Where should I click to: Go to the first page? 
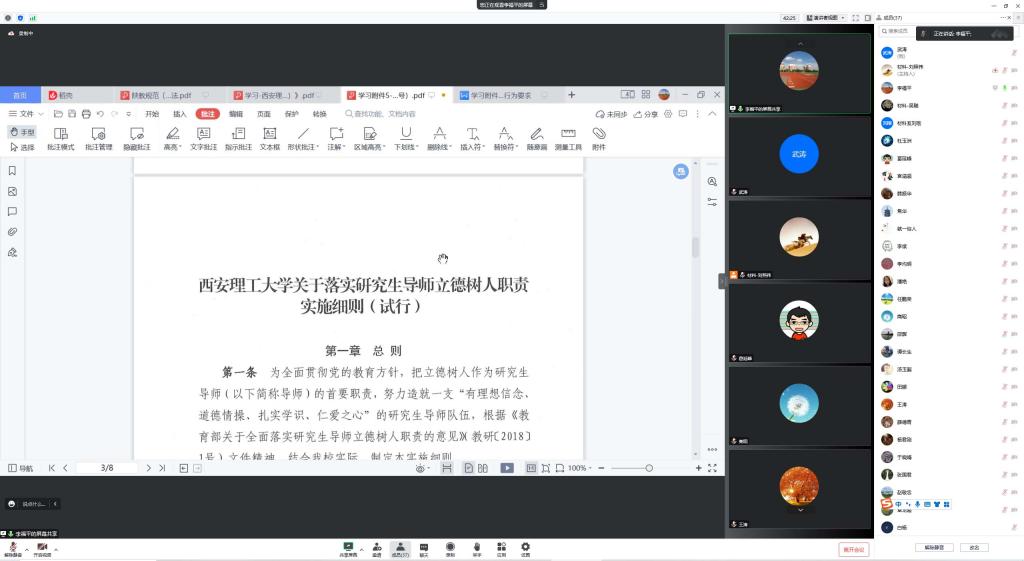tap(52, 468)
